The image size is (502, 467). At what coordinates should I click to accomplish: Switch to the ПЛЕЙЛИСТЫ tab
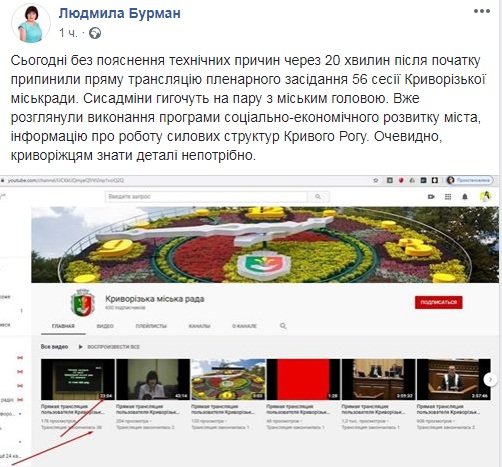[151, 326]
